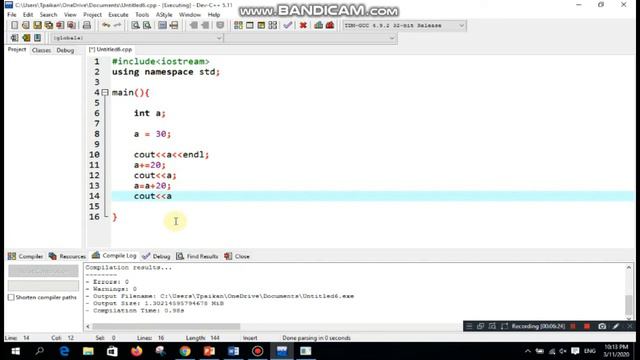Click the highlighted line 14 'cout<<a'
640x360 pixels.
point(153,196)
